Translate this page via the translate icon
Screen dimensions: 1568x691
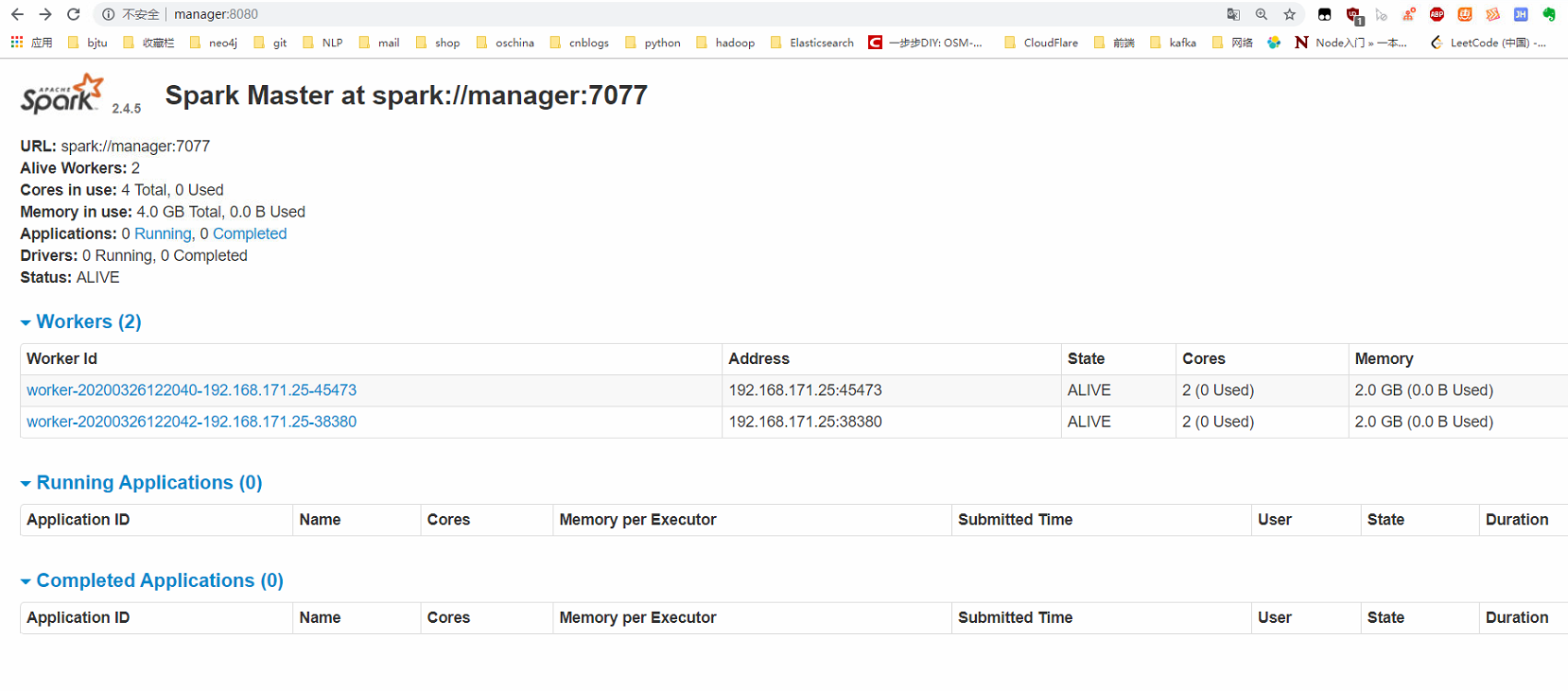(1233, 14)
